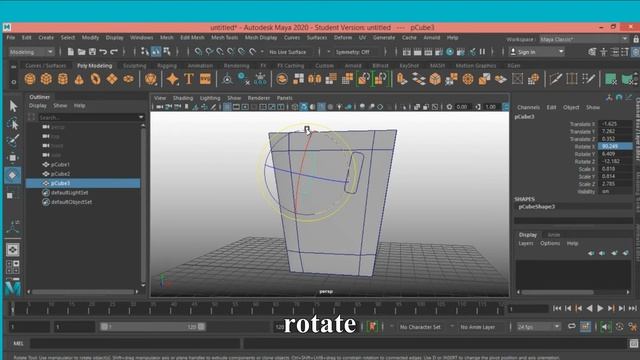Open the Edit Mesh menu

(192, 38)
